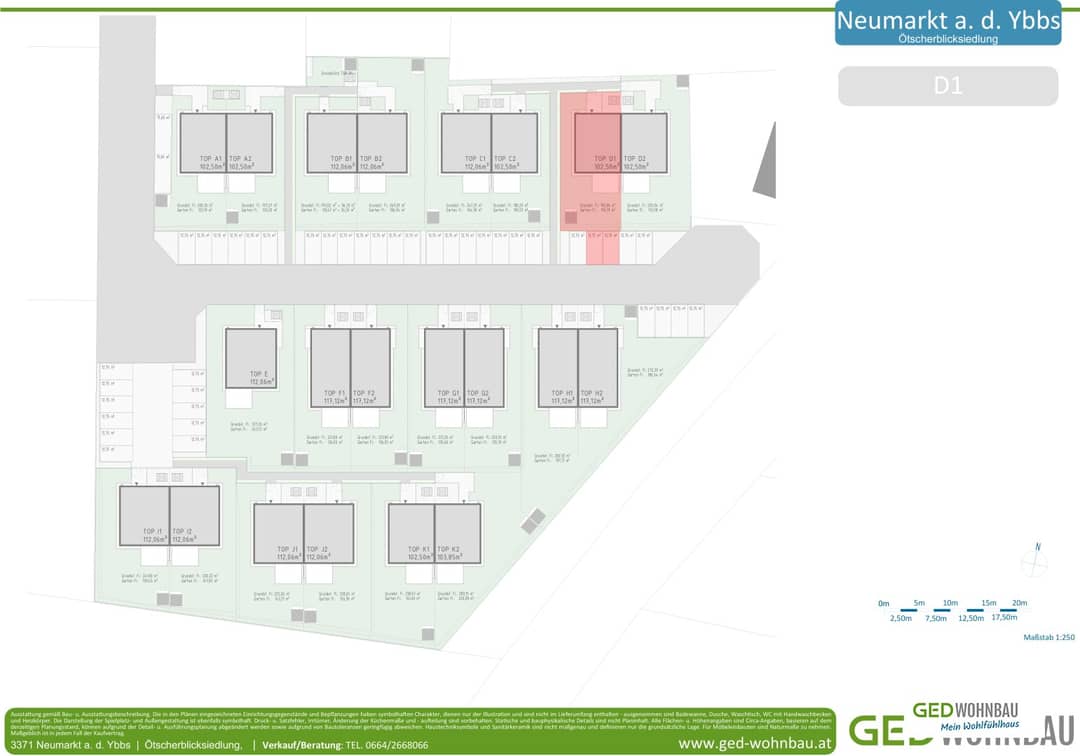Select house unit TOP G1
The height and width of the screenshot is (756, 1080).
pyautogui.click(x=444, y=368)
